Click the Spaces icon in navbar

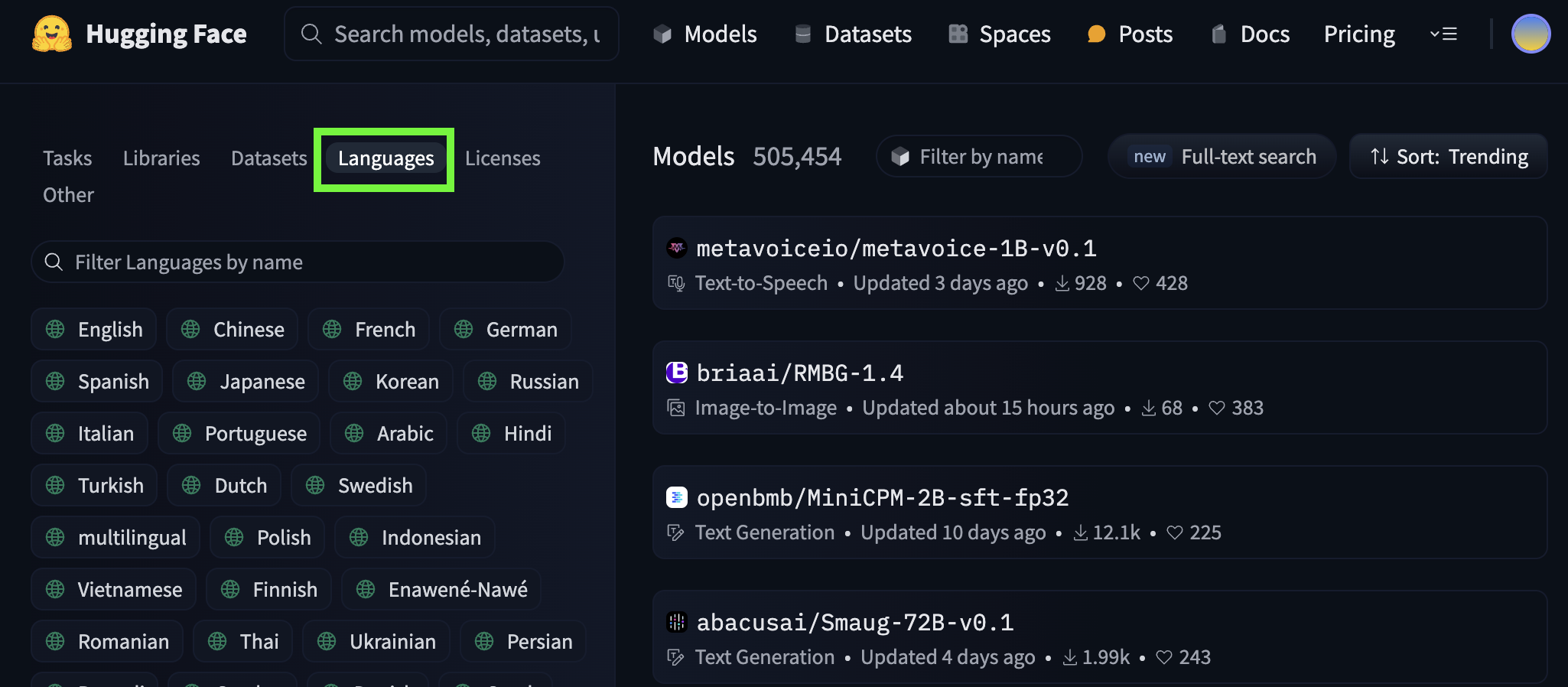pos(958,34)
